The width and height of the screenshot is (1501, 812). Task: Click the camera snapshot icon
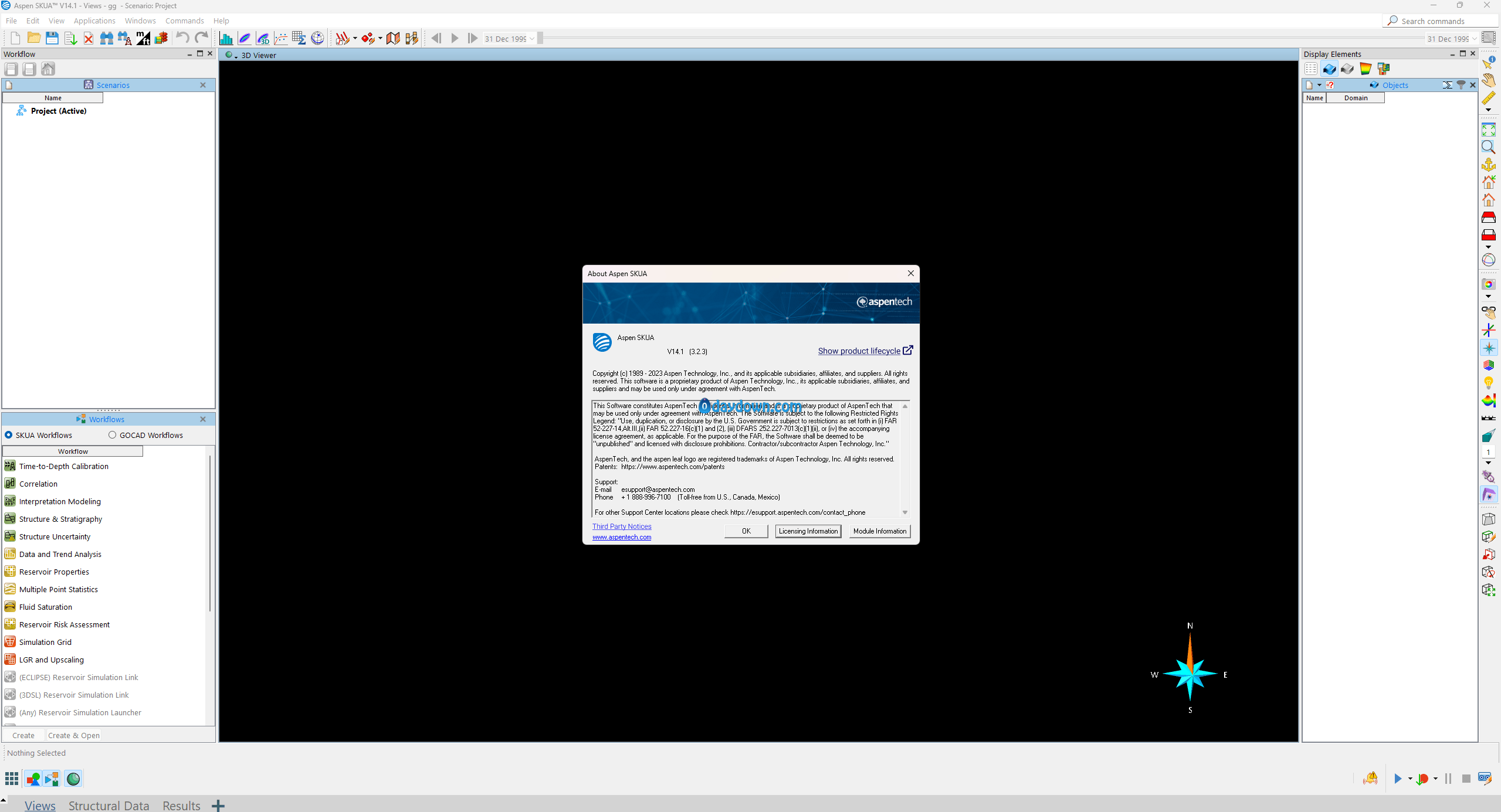1489,284
